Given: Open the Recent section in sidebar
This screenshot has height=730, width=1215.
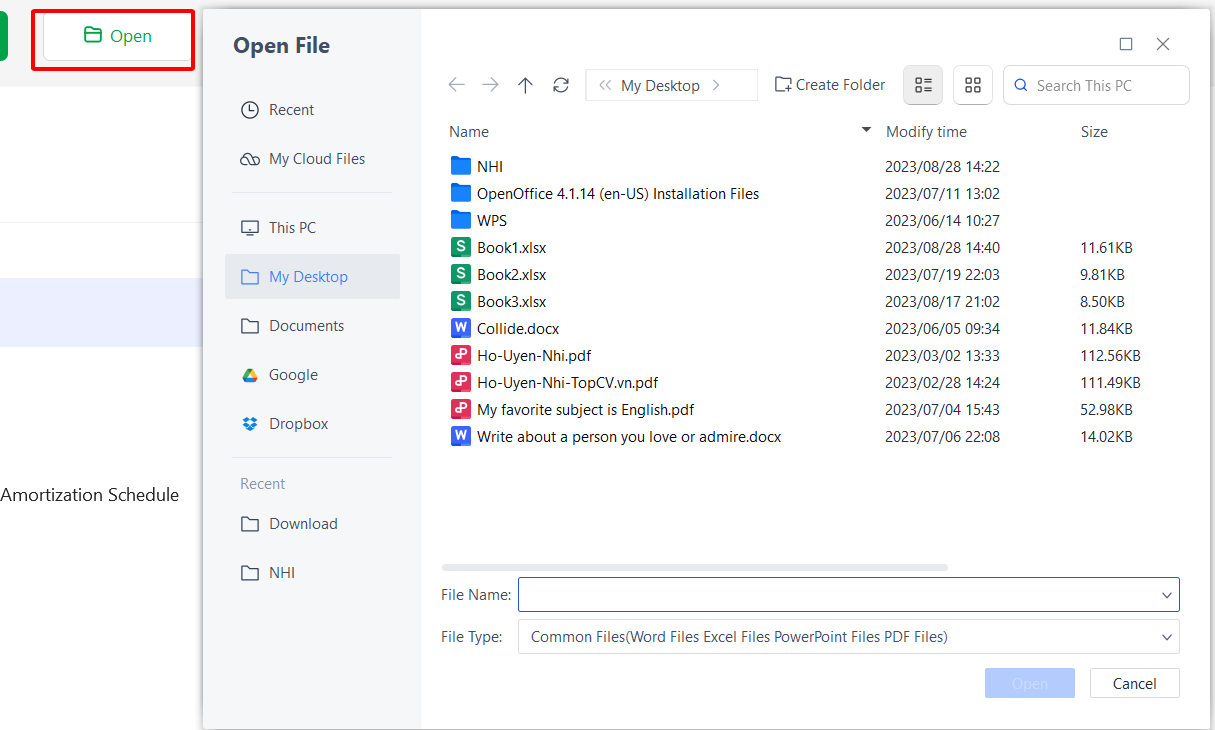Looking at the screenshot, I should click(290, 110).
